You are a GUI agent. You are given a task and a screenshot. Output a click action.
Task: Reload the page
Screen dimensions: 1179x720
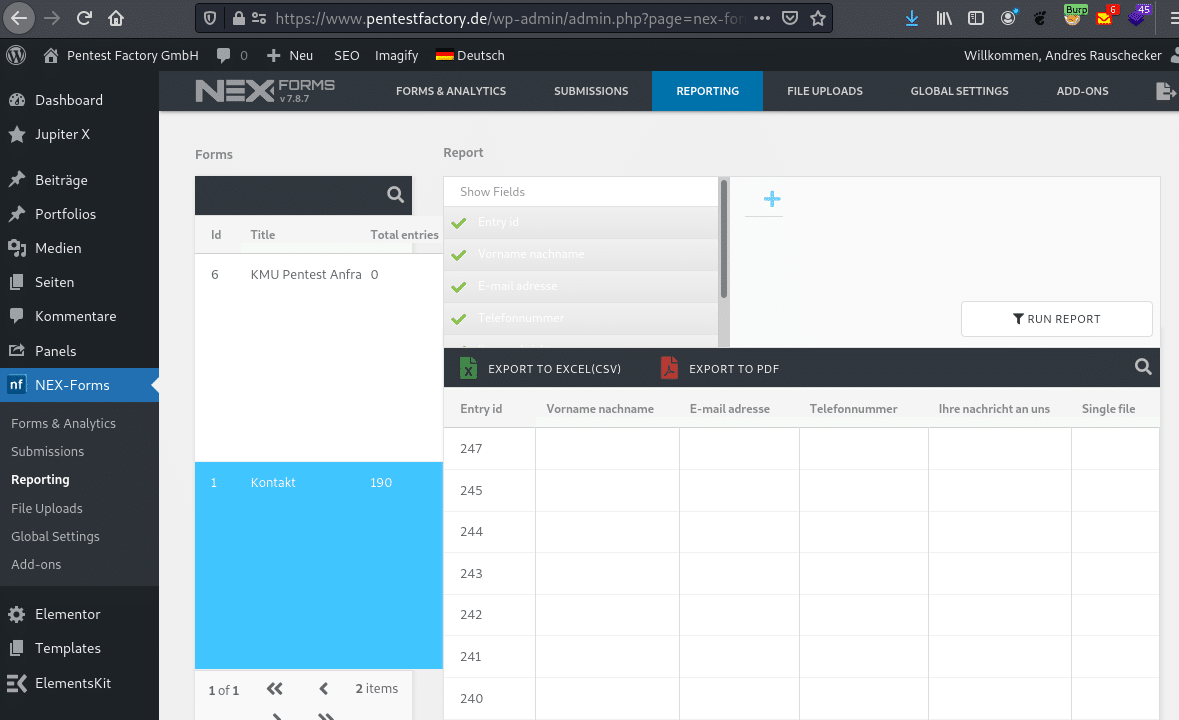tap(84, 18)
